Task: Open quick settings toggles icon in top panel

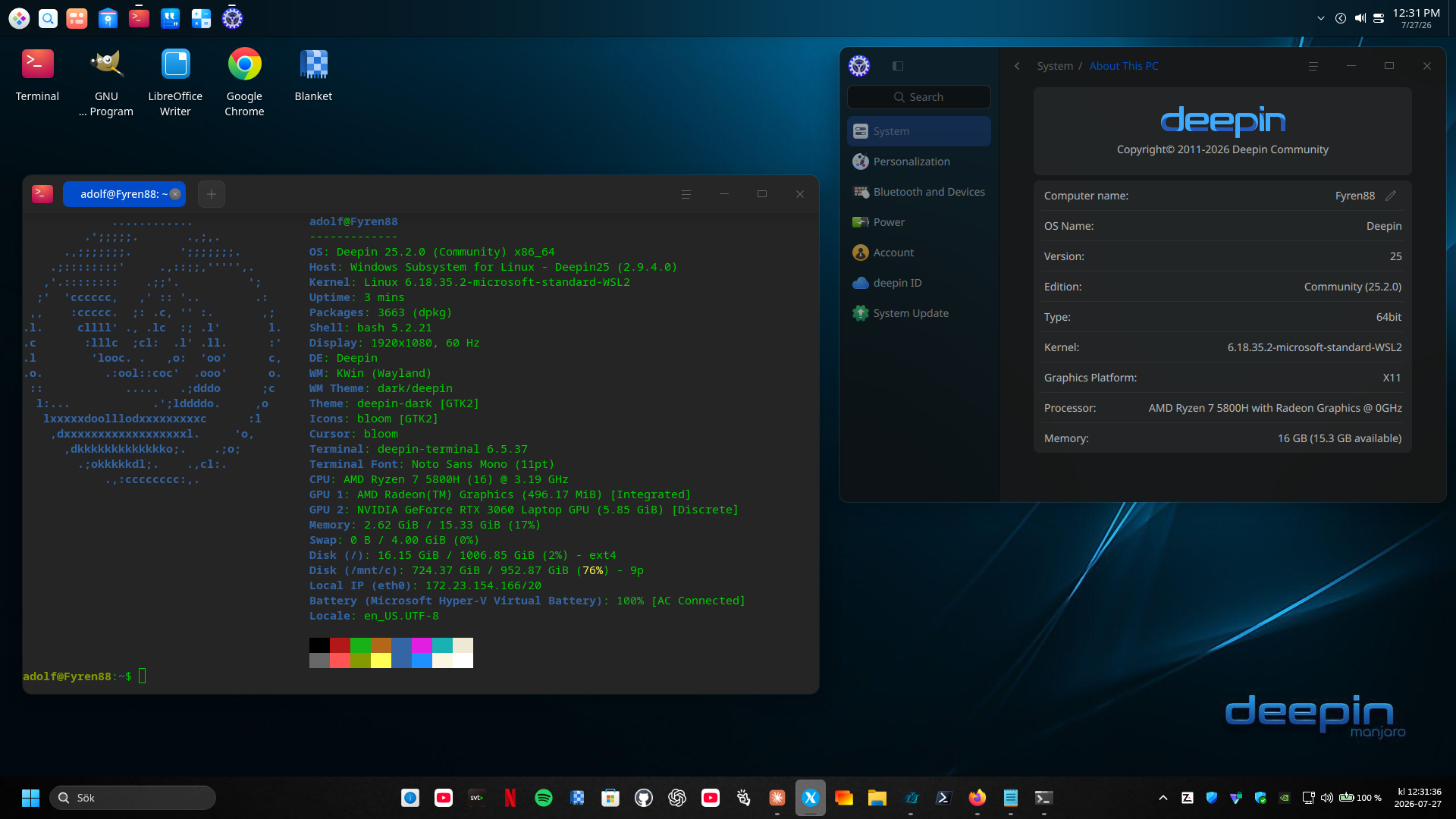Action: tap(1379, 18)
